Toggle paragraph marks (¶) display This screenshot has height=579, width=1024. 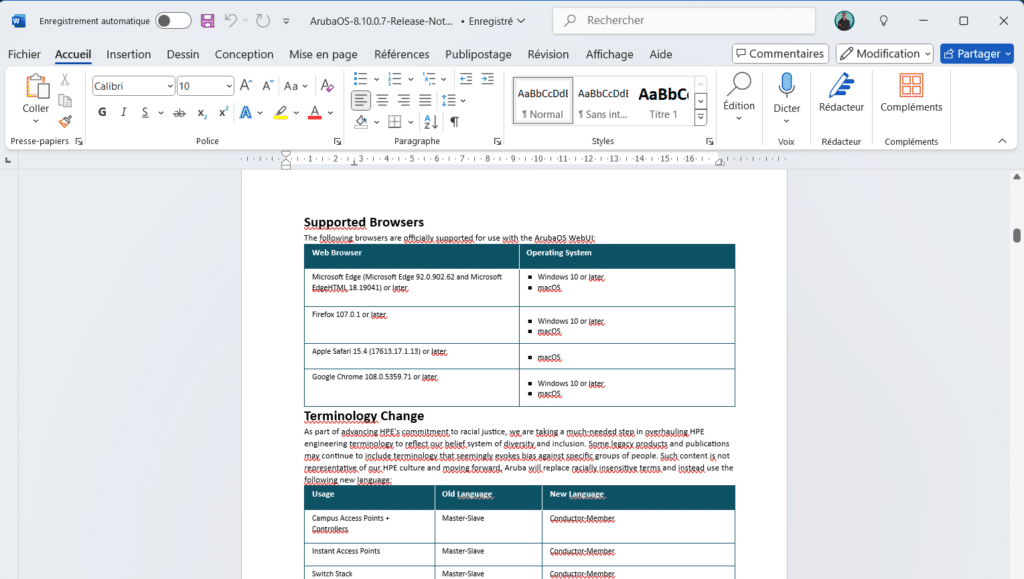455,121
